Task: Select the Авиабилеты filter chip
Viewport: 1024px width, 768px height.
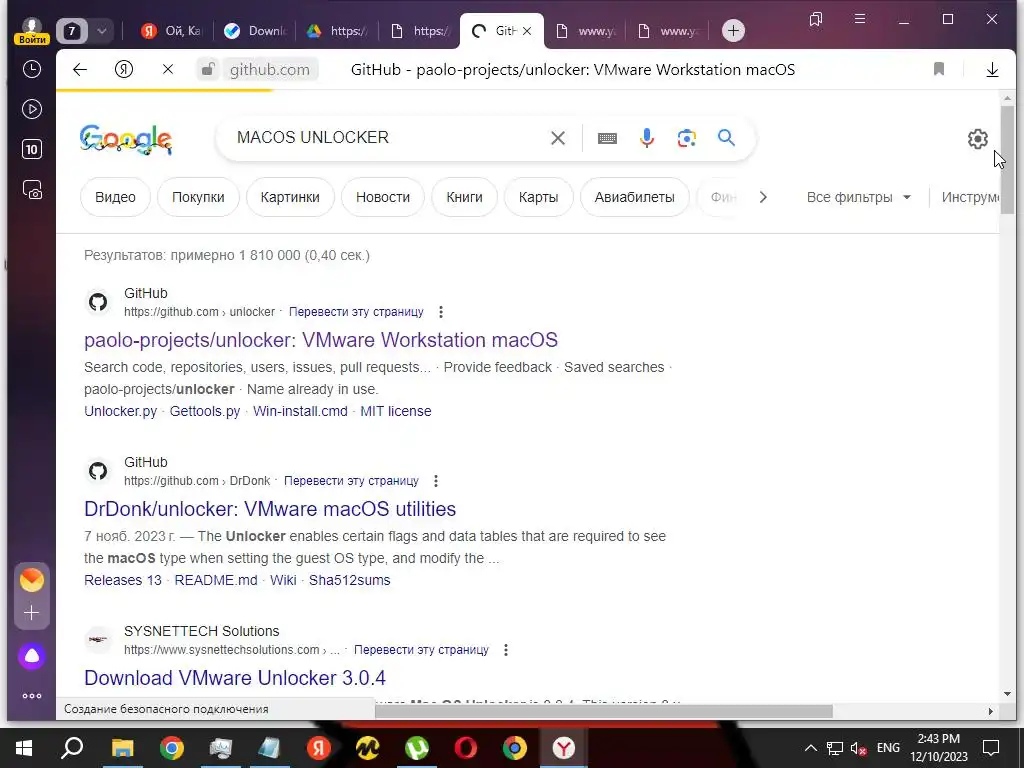Action: (635, 197)
